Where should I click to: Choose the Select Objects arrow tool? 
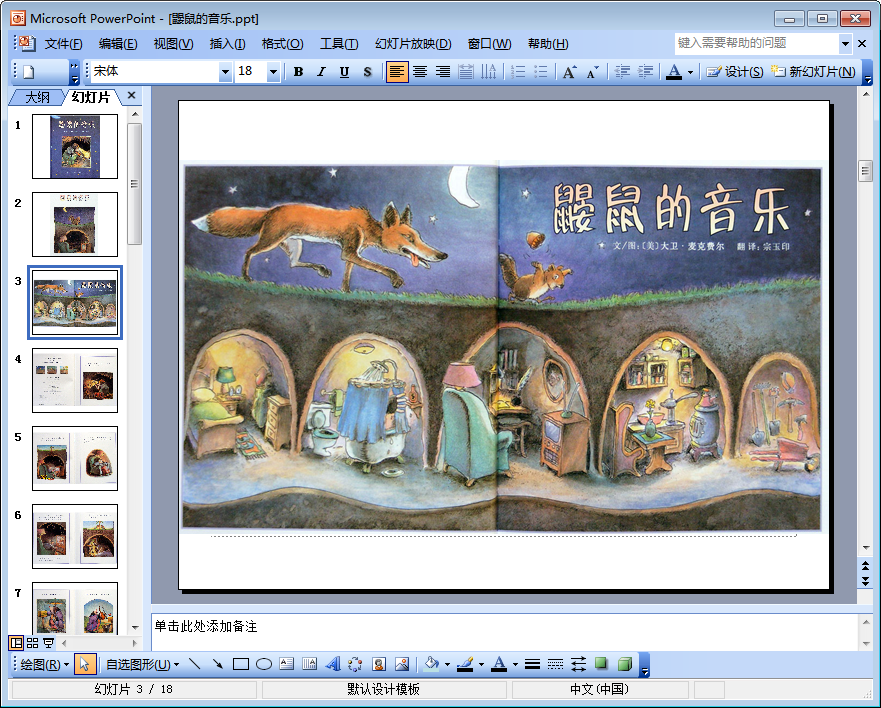coord(84,665)
